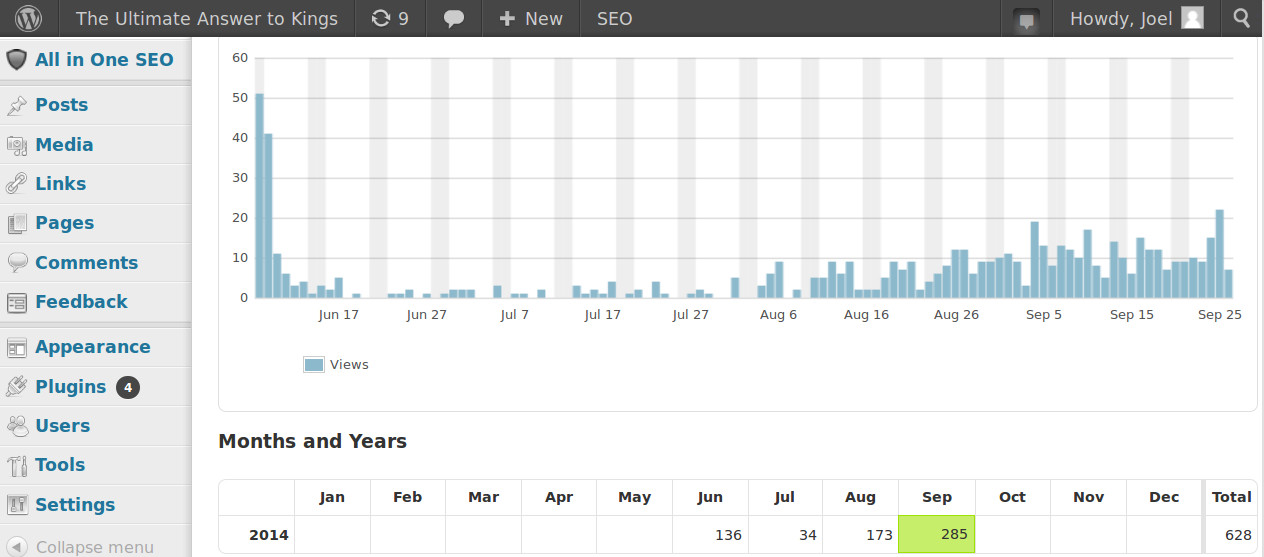
Task: Click the WordPress logo icon
Action: (29, 18)
